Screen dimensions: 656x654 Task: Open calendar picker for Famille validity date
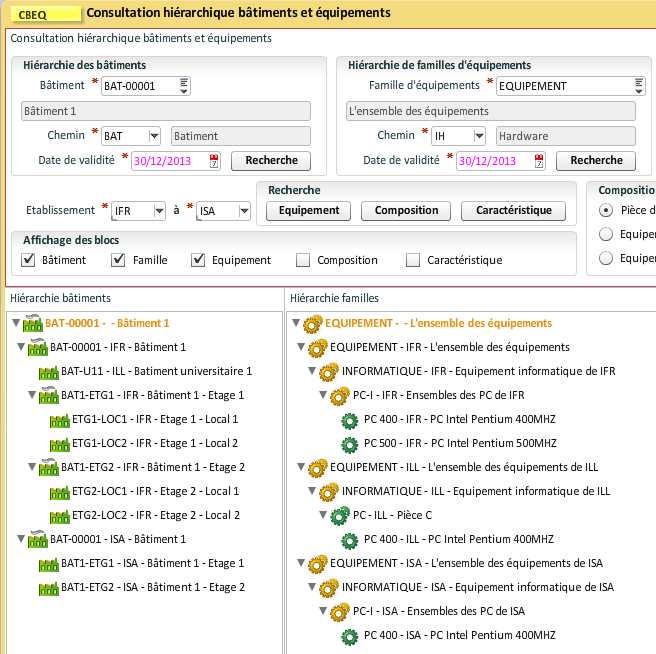click(x=539, y=160)
